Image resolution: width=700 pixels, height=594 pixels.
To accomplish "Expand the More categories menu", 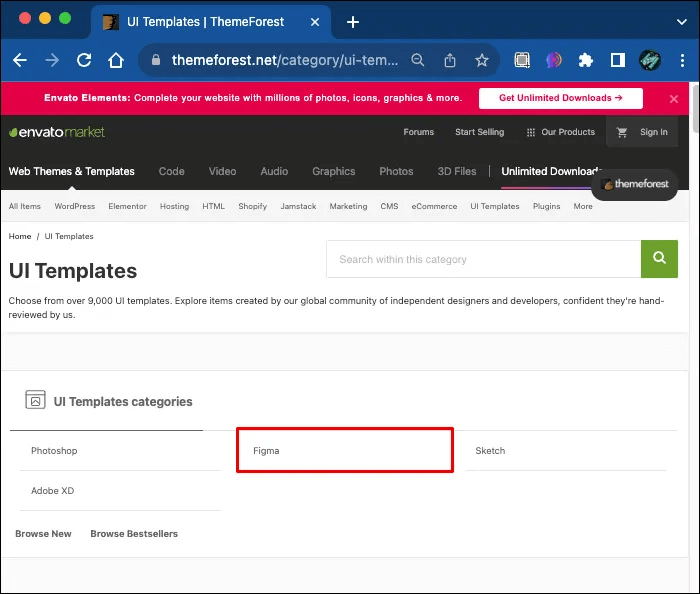I will click(x=583, y=206).
